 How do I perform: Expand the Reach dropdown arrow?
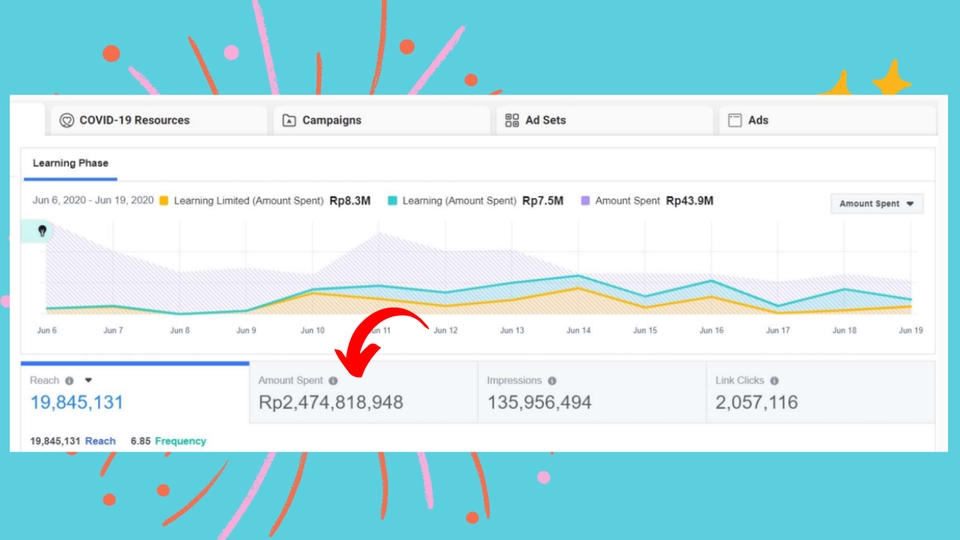88,380
